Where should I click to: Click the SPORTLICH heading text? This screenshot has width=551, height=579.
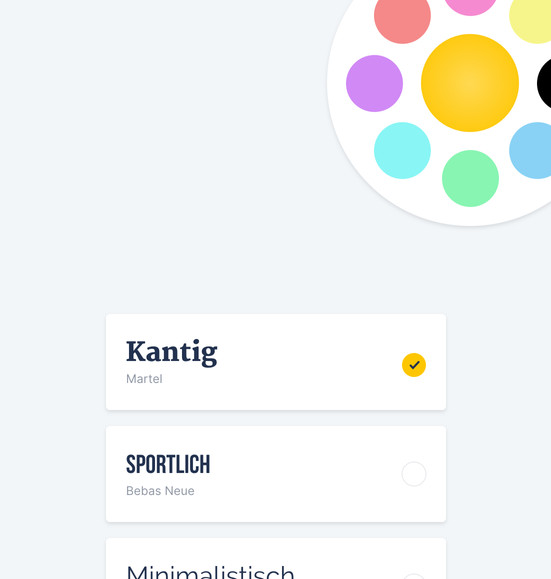click(168, 464)
